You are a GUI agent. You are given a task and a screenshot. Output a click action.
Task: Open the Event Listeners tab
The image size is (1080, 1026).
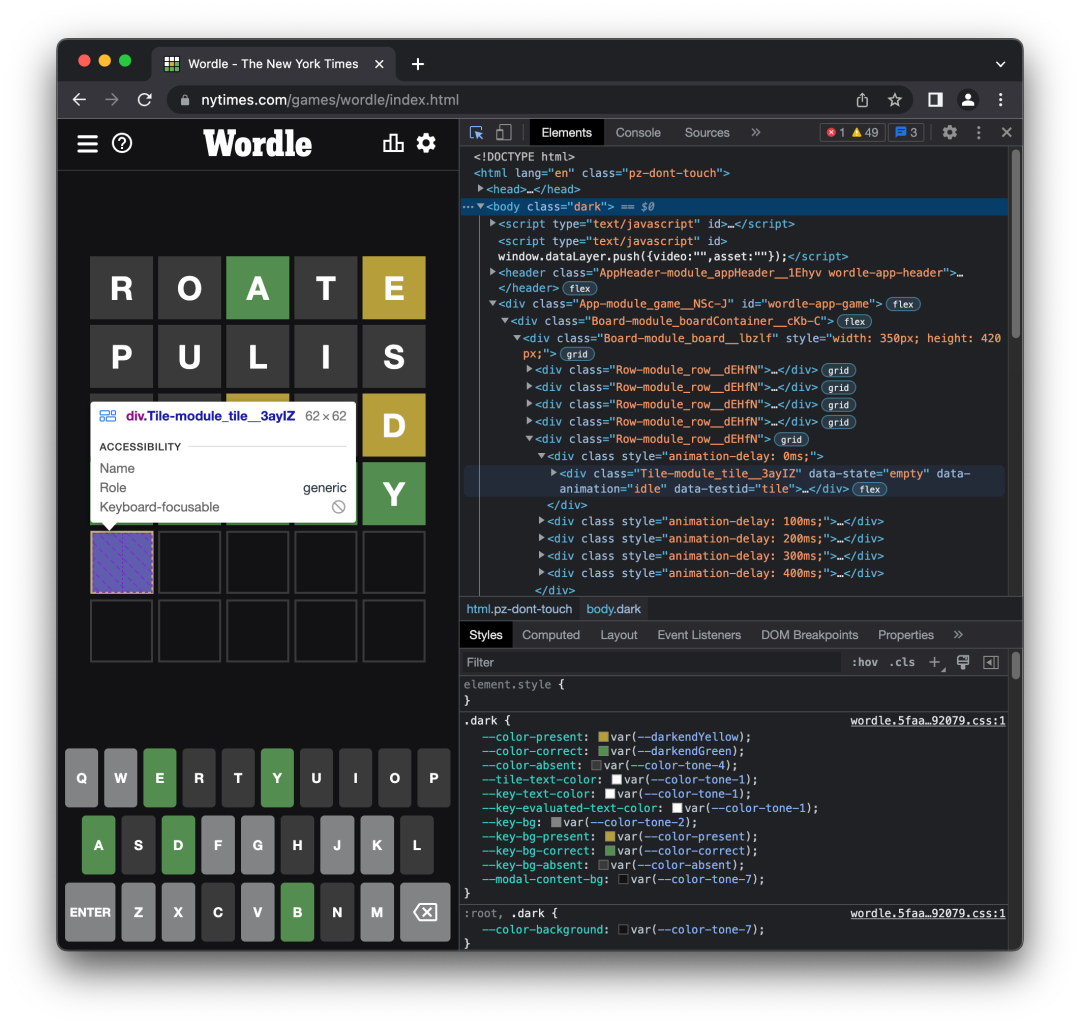[x=699, y=635]
